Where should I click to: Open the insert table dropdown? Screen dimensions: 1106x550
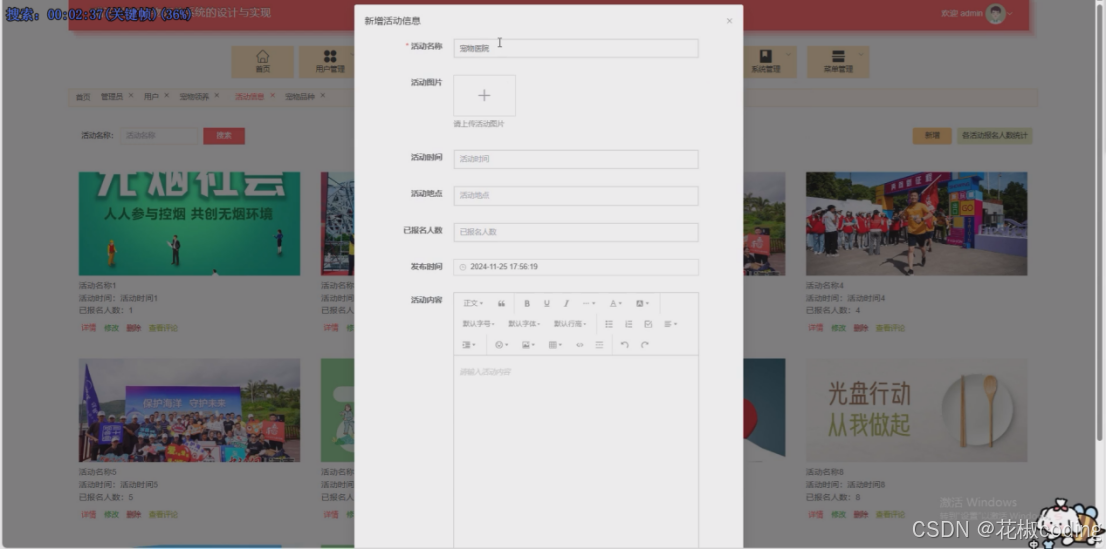(555, 346)
